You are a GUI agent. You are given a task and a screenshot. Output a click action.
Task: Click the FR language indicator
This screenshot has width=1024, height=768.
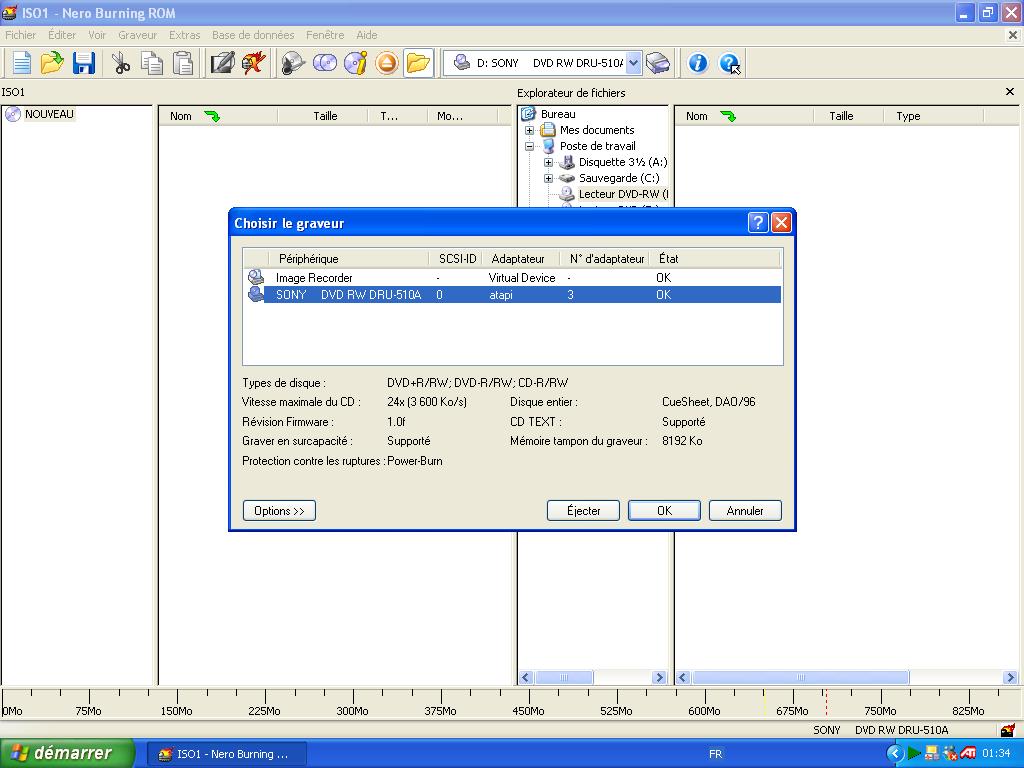pos(716,754)
